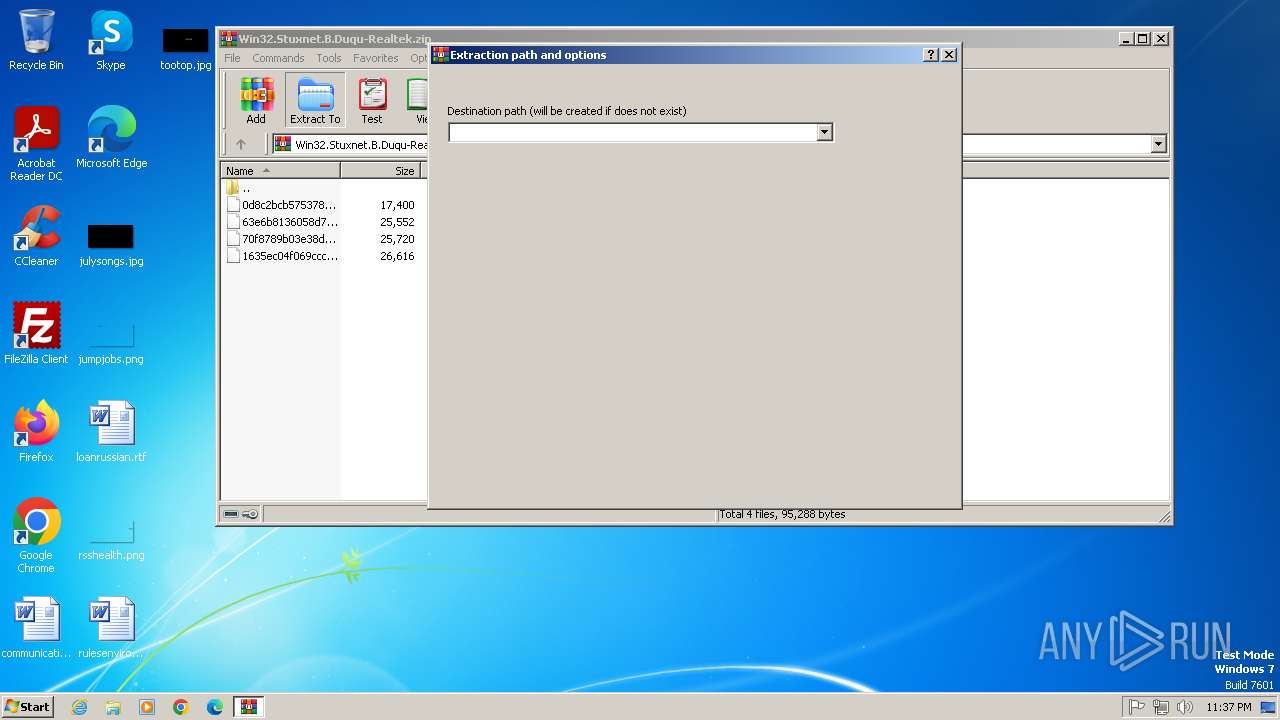Click the help button in the extraction dialog title bar

click(931, 55)
